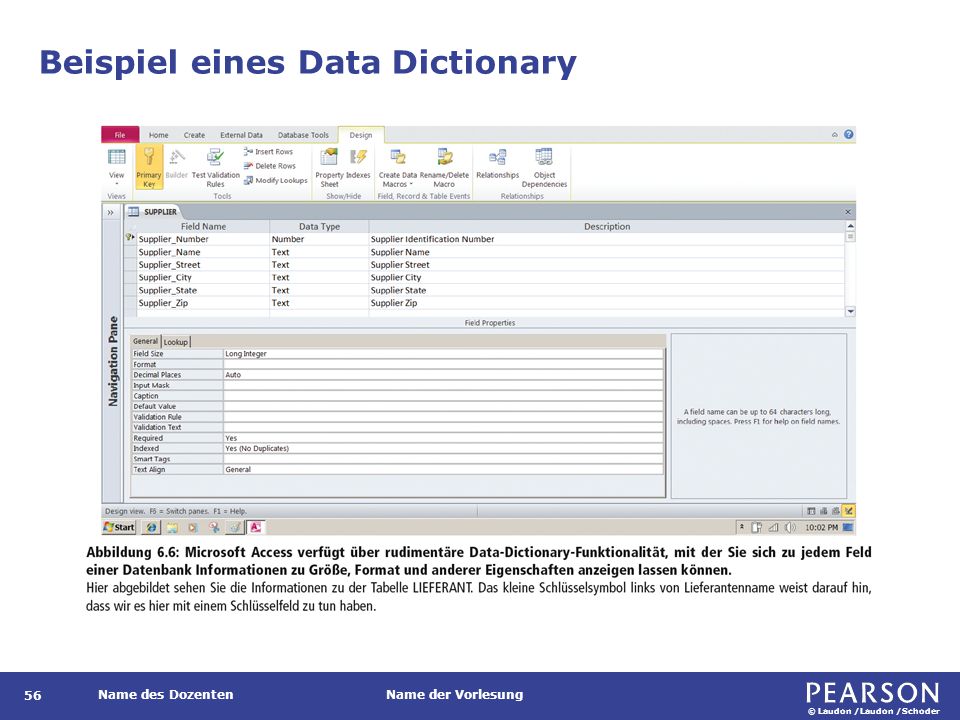The image size is (960, 720).
Task: Switch to the Database Tools tab
Action: [303, 135]
